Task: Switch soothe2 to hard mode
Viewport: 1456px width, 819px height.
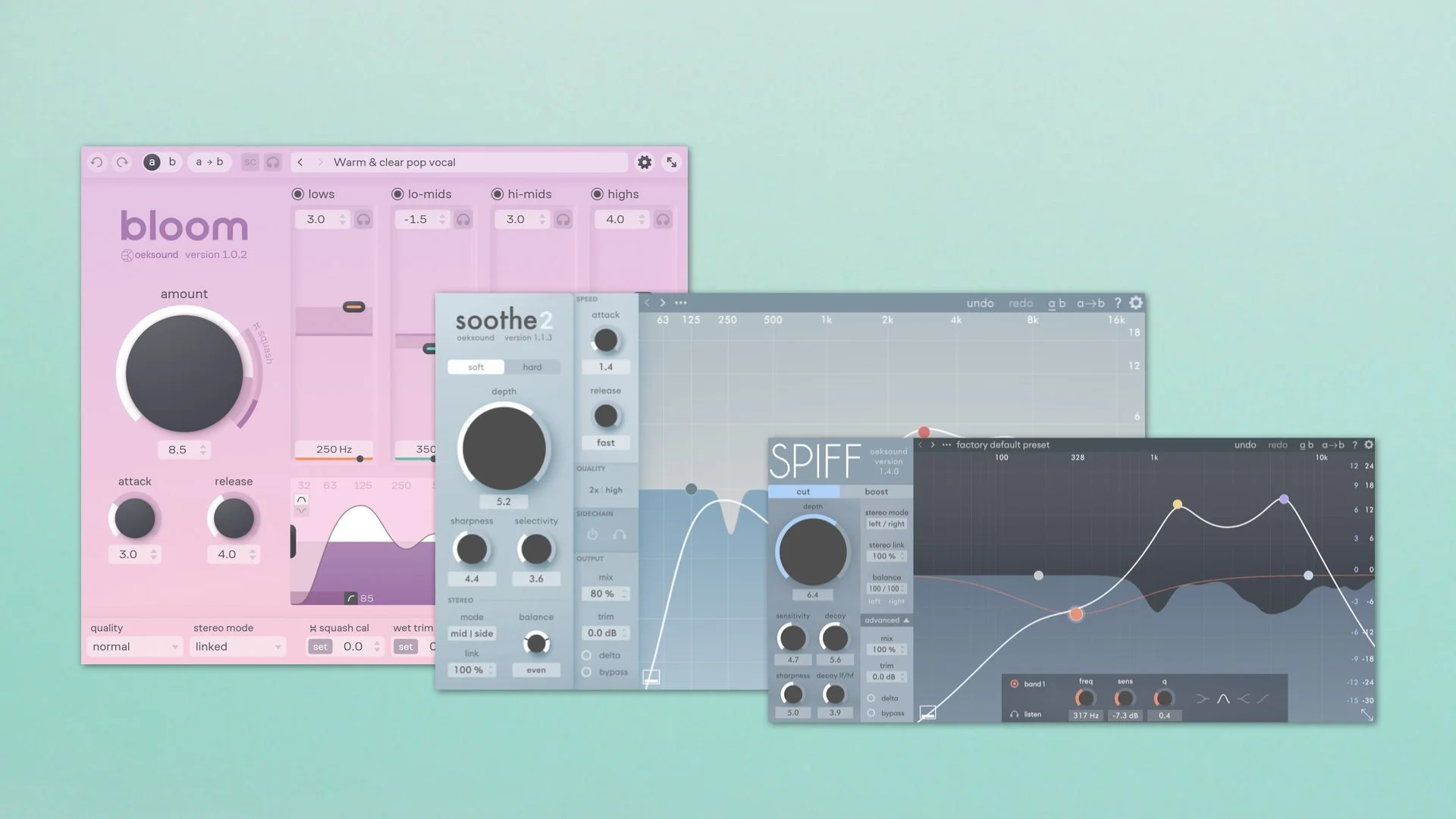Action: click(532, 367)
